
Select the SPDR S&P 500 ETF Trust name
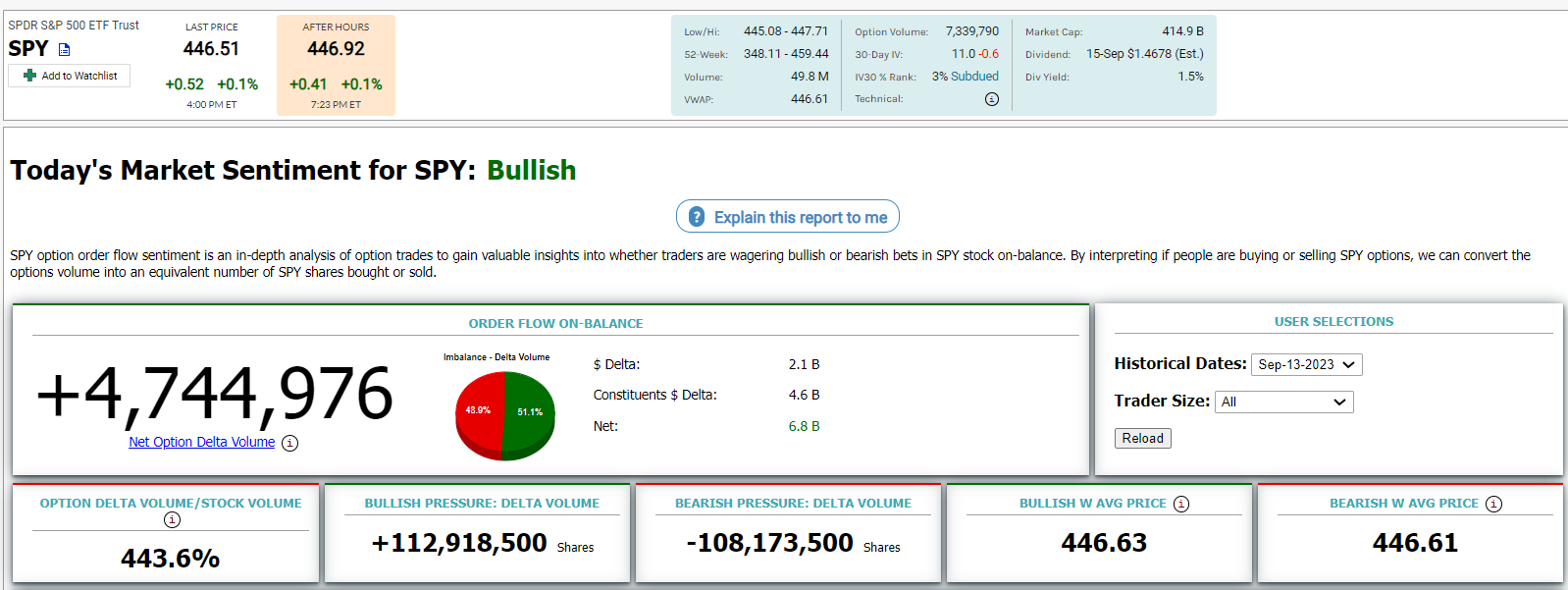click(x=74, y=26)
